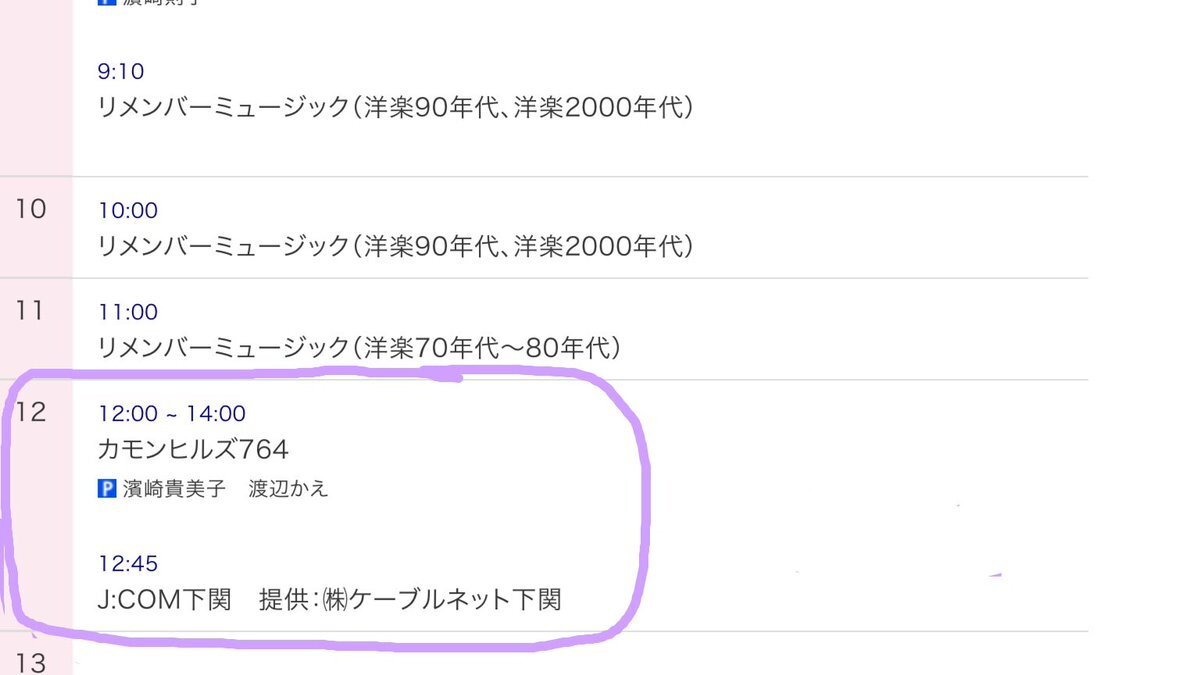Click the 12:00 ~ 14:00 time label
Image resolution: width=1200 pixels, height=675 pixels.
(x=172, y=413)
